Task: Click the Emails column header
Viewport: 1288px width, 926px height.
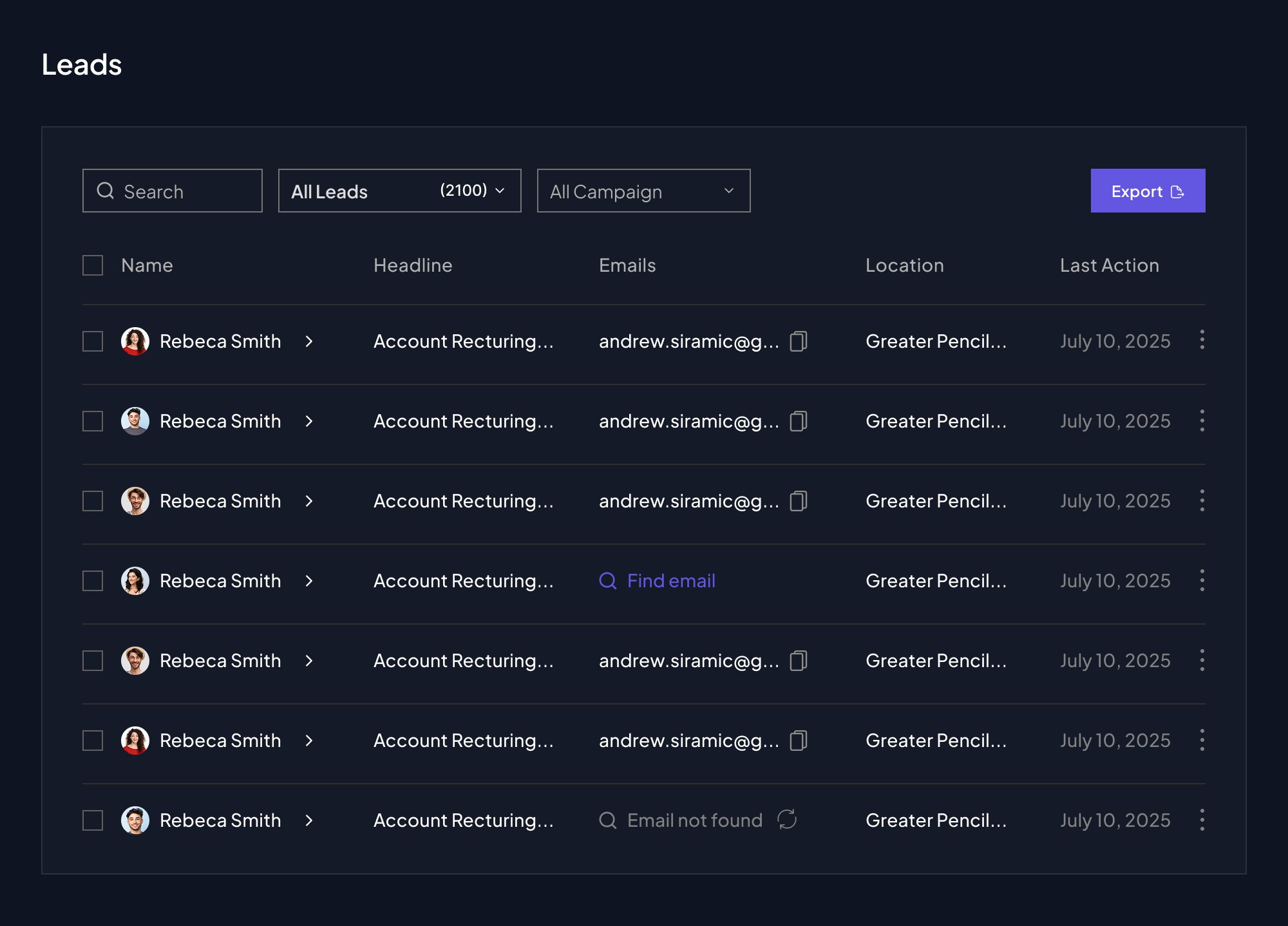Action: pyautogui.click(x=627, y=265)
